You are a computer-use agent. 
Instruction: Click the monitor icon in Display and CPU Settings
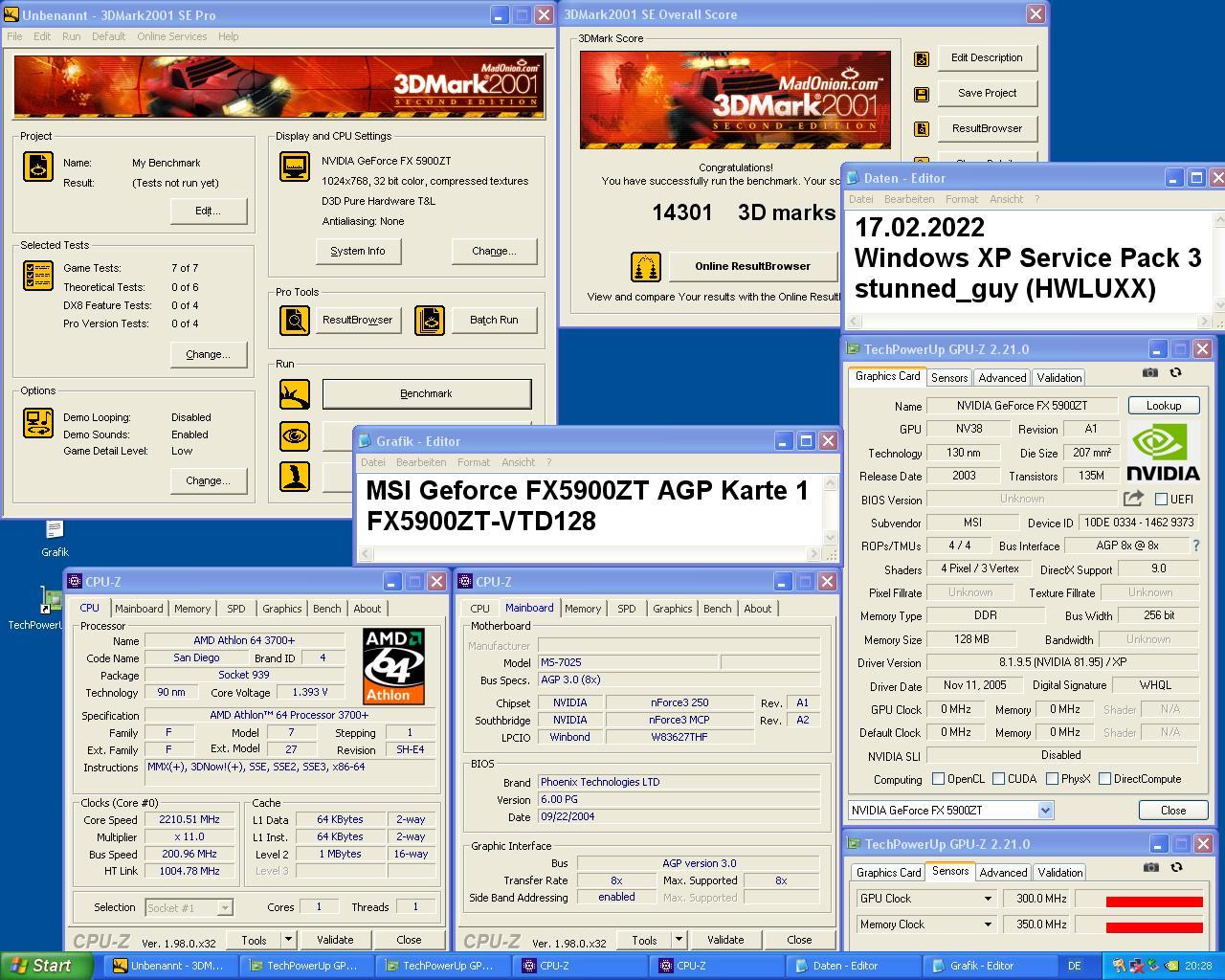(295, 167)
